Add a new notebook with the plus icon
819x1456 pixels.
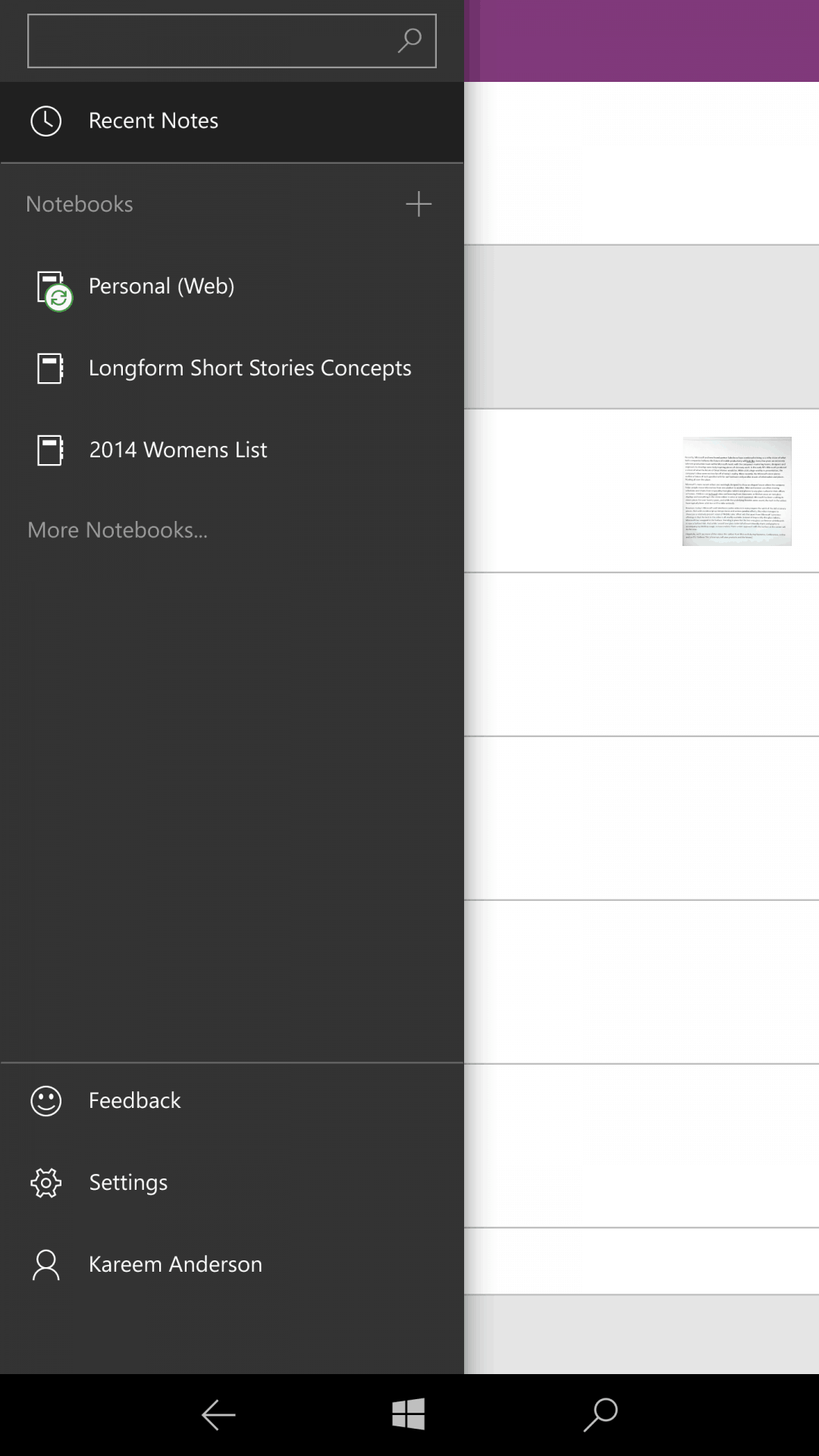point(418,204)
